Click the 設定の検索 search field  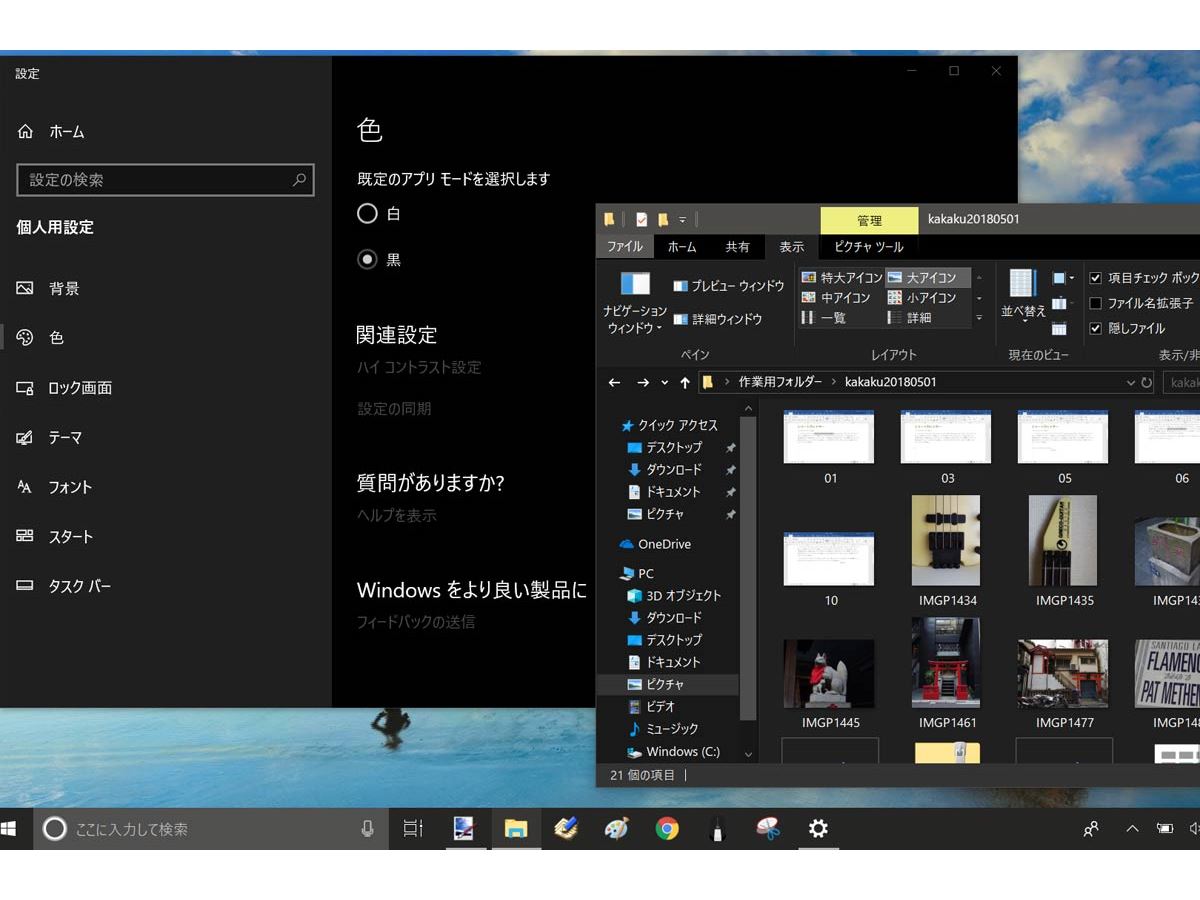pyautogui.click(x=166, y=180)
